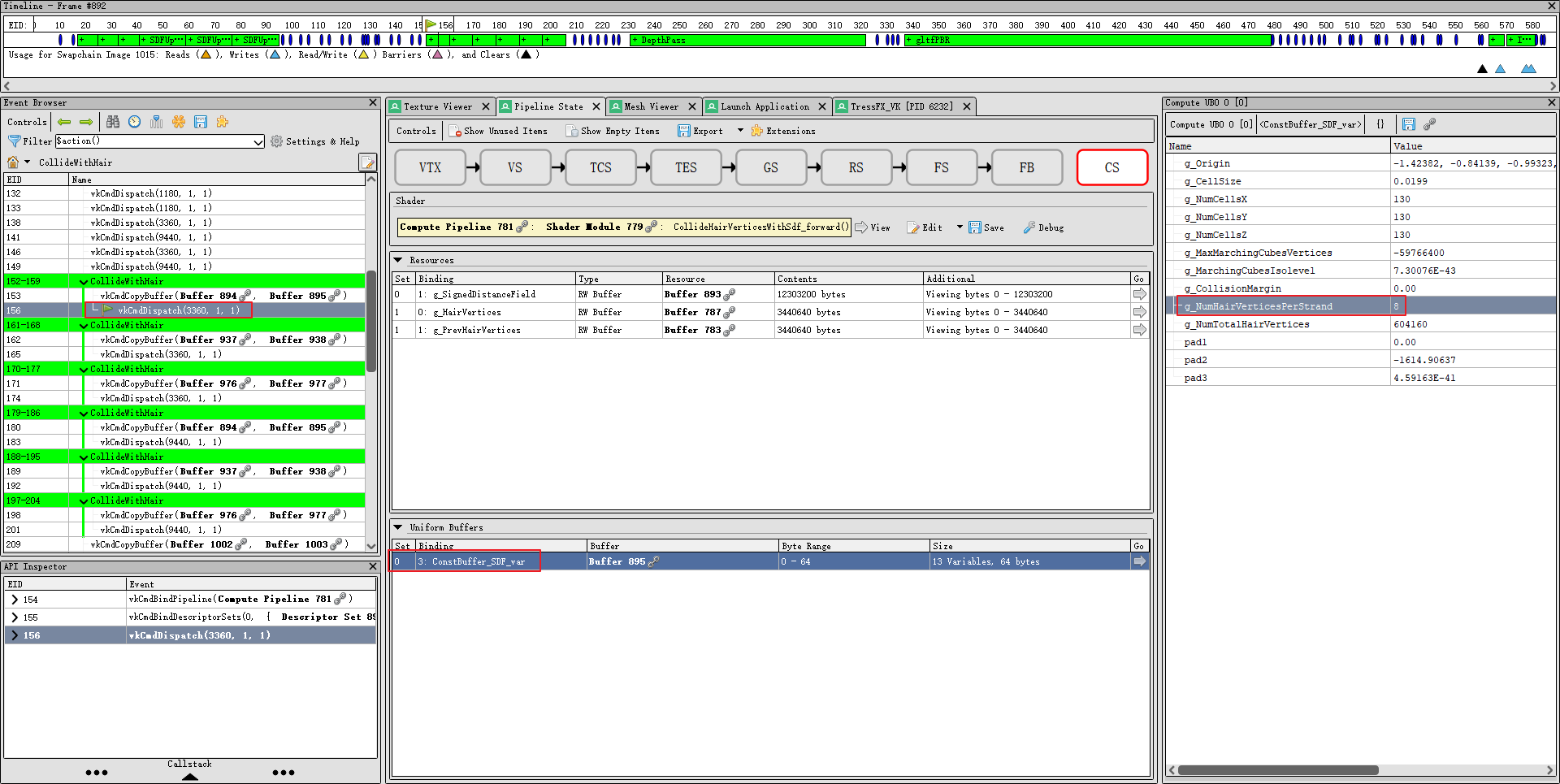Screen dimensions: 1560x784
Task: Open find event binoculars icon
Action: pos(113,122)
